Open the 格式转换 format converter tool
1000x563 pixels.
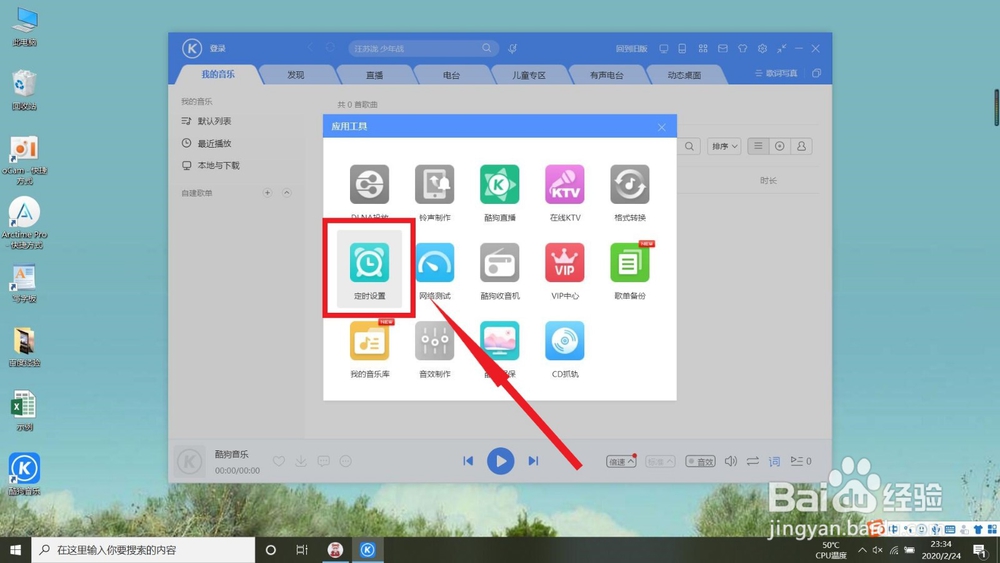tap(629, 193)
